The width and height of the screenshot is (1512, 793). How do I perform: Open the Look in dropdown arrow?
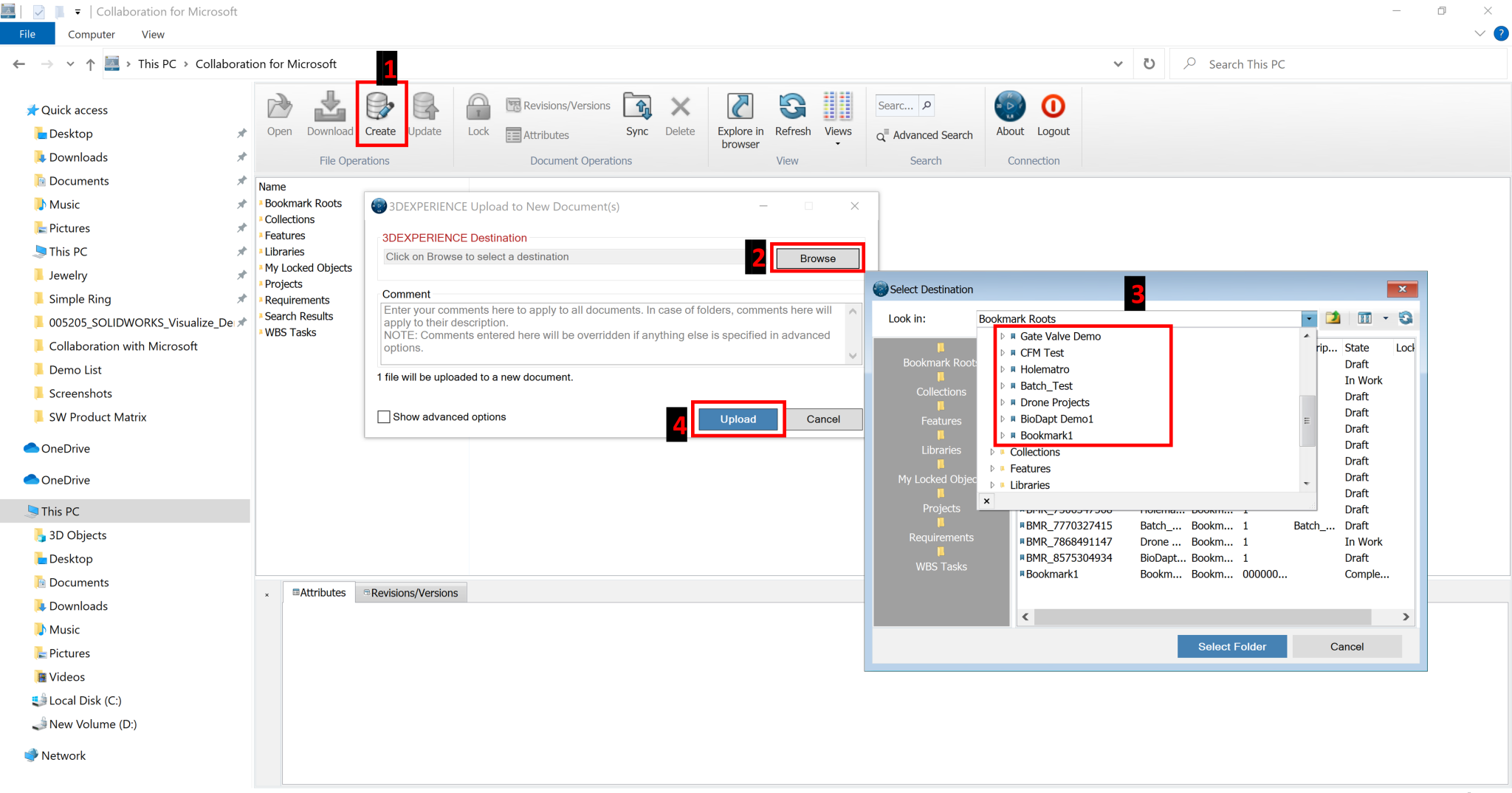1308,319
